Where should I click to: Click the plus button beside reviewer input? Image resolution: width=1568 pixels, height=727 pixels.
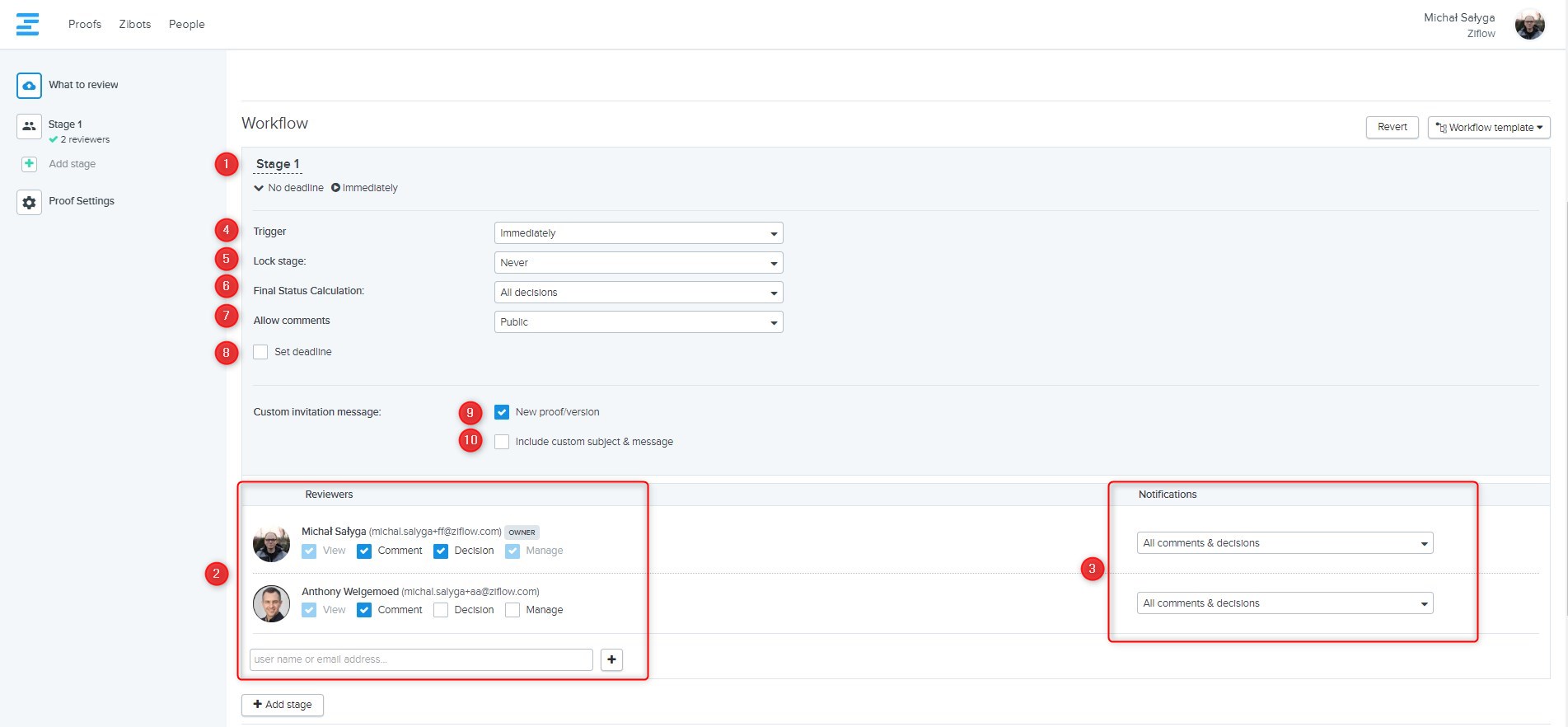coord(611,659)
